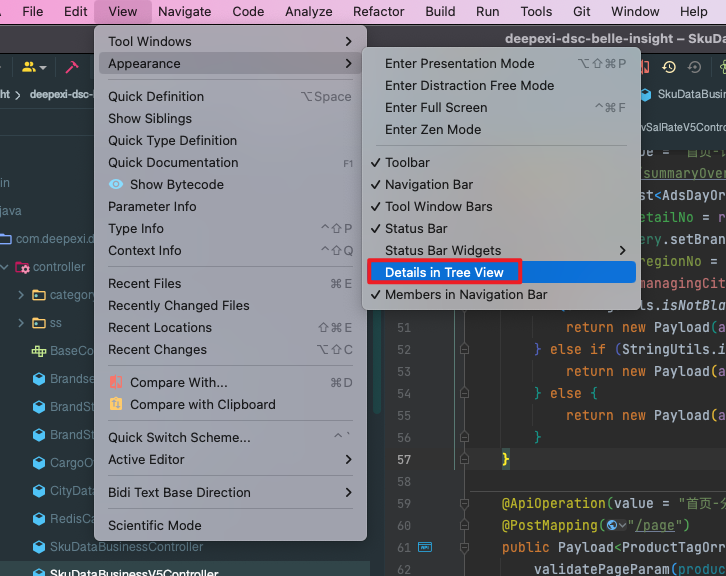The image size is (726, 576).
Task: Open CargoO class file in project tree
Action: pyautogui.click(x=75, y=463)
